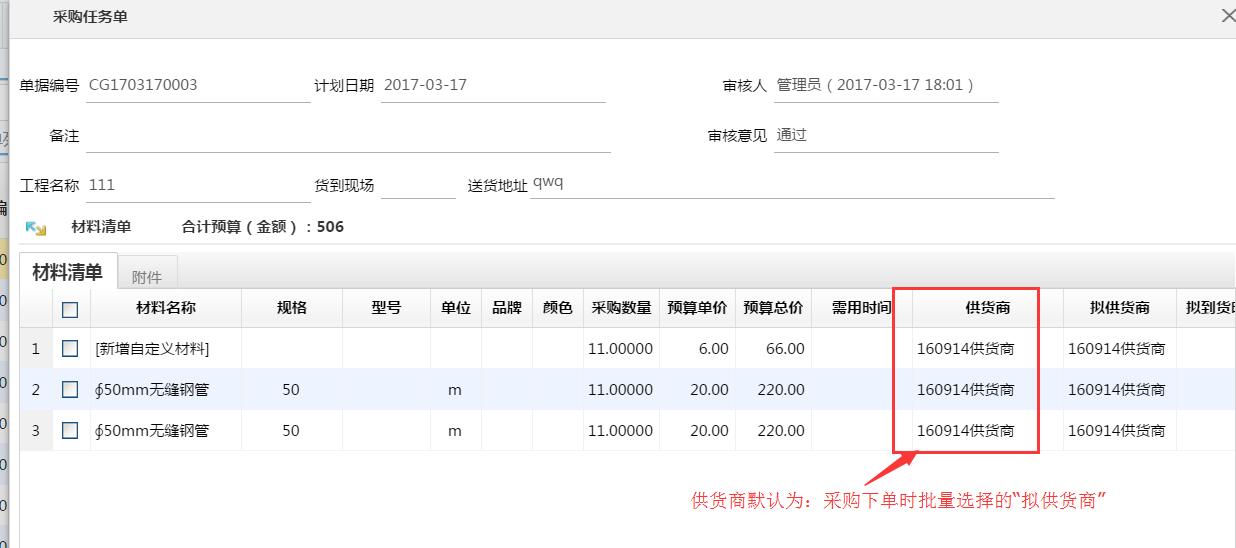The width and height of the screenshot is (1236, 548).
Task: Sort by the 材料名称 column header
Action: click(166, 308)
